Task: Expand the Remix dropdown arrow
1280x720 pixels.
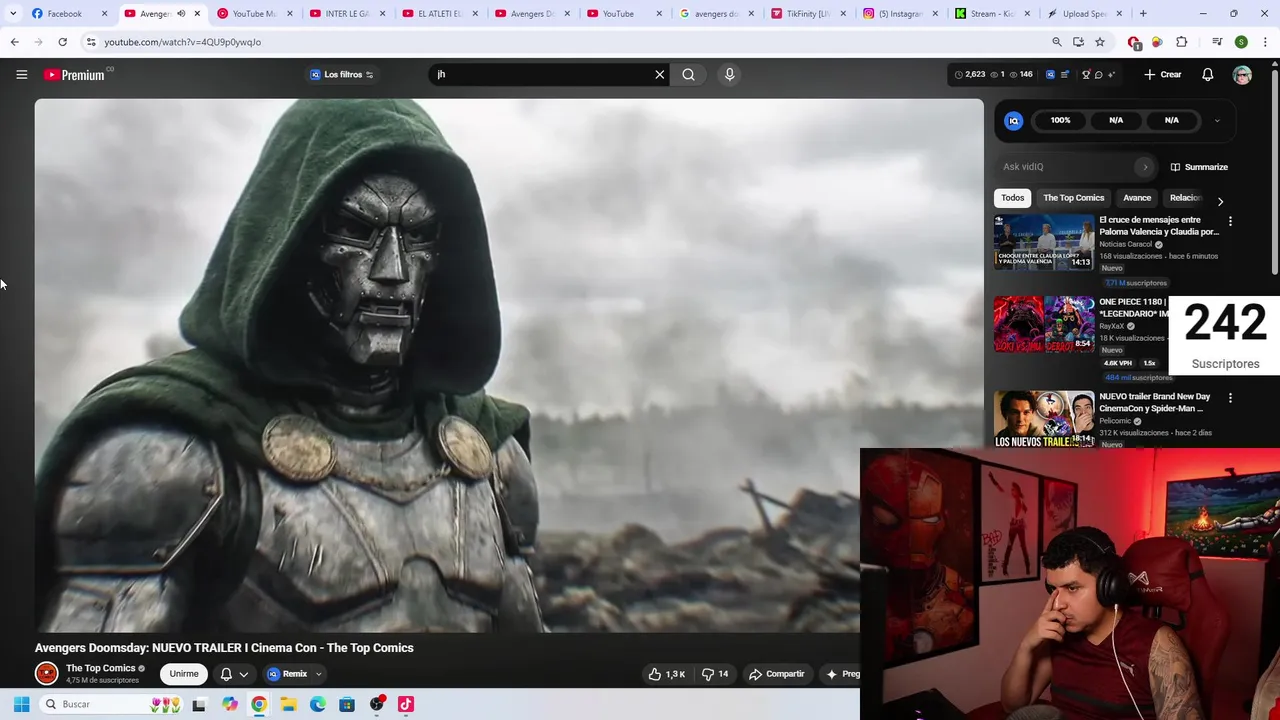Action: (319, 674)
